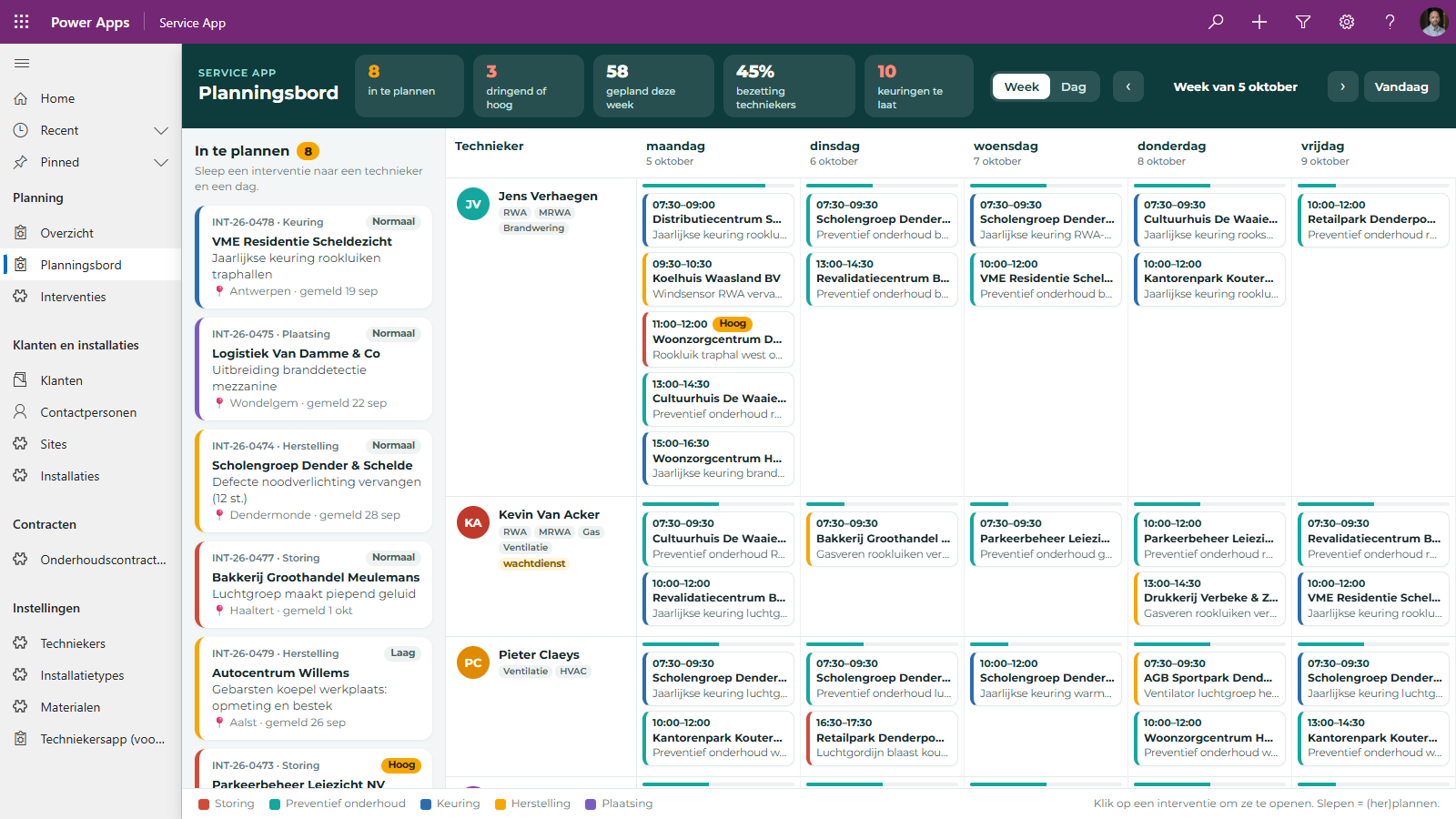Go to the previous week arrow

[x=1128, y=86]
